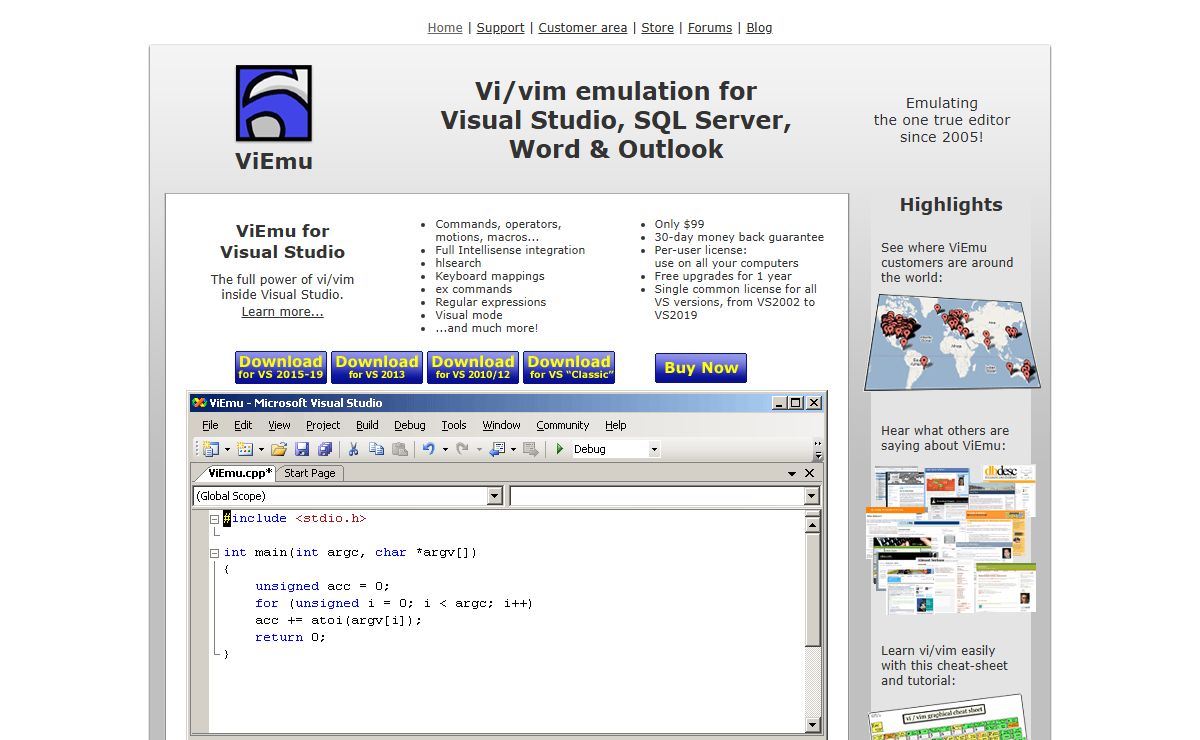This screenshot has height=740, width=1200.
Task: Click the Navigate Forward toolbar icon
Action: [531, 450]
